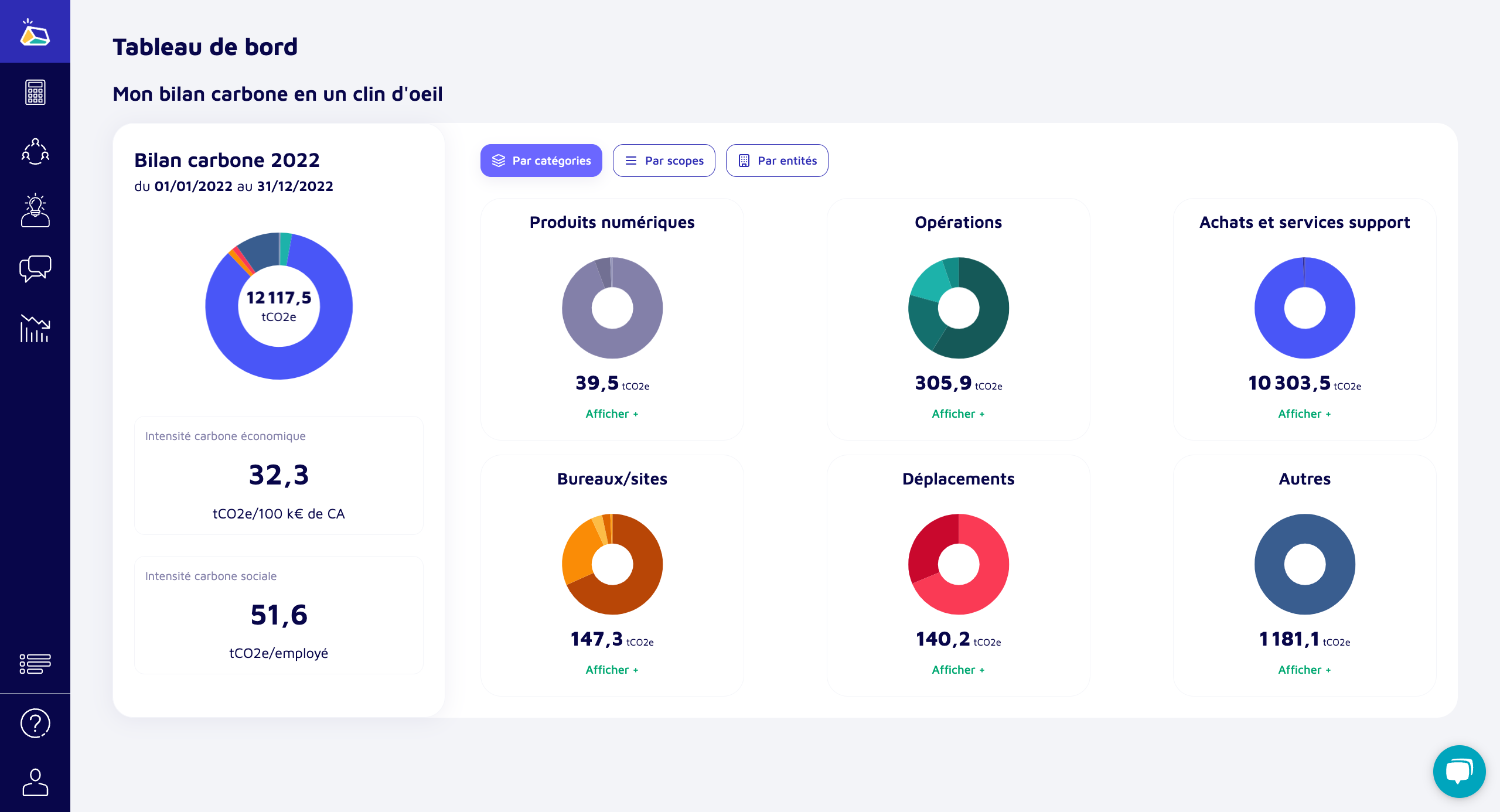The image size is (1500, 812).
Task: Click Afficher + under Déplacements
Action: pyautogui.click(x=958, y=670)
